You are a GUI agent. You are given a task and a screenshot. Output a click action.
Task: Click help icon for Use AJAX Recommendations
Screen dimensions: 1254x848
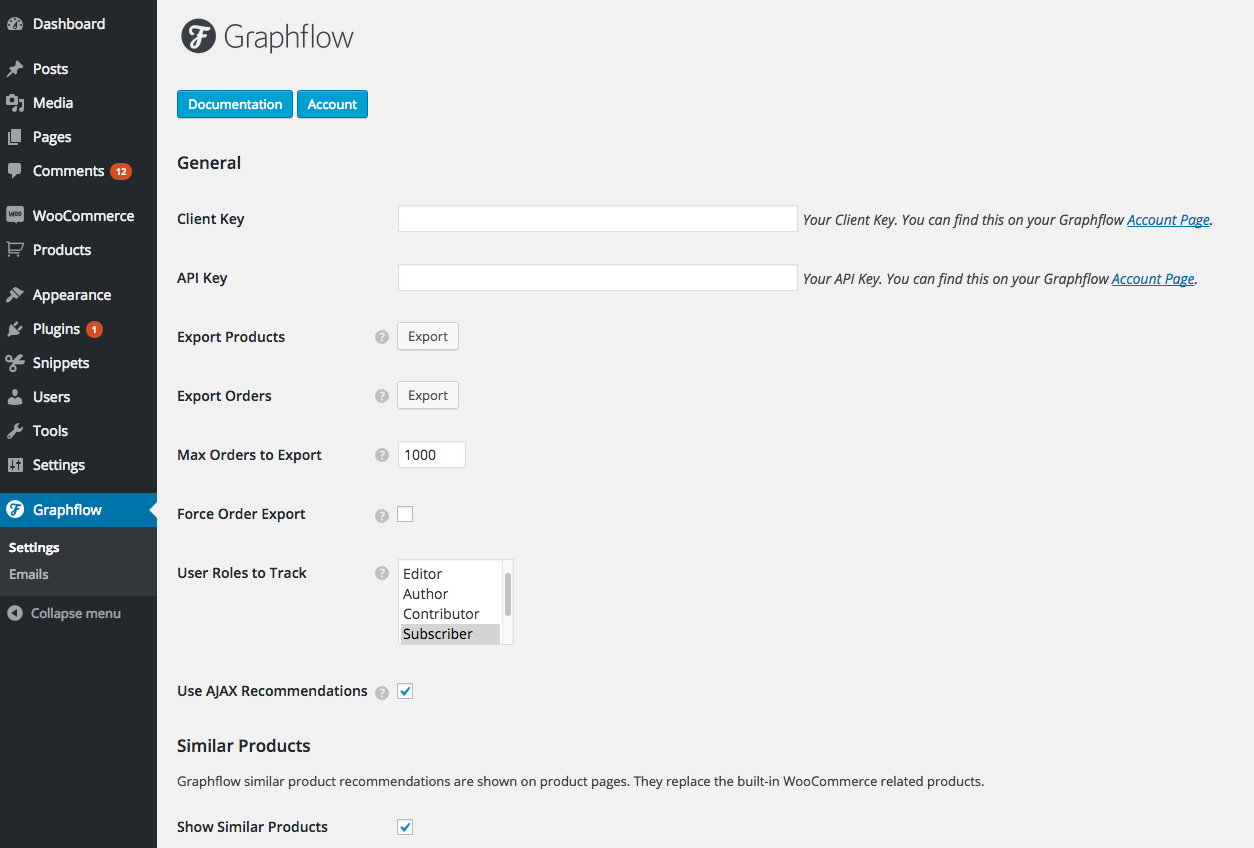tap(381, 692)
